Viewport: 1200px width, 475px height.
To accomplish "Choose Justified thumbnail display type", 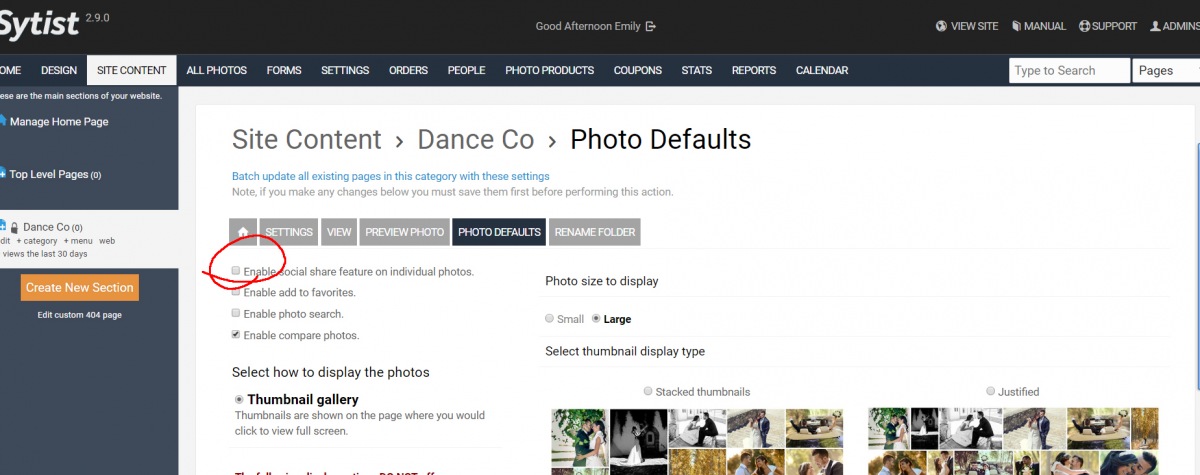I will point(991,391).
